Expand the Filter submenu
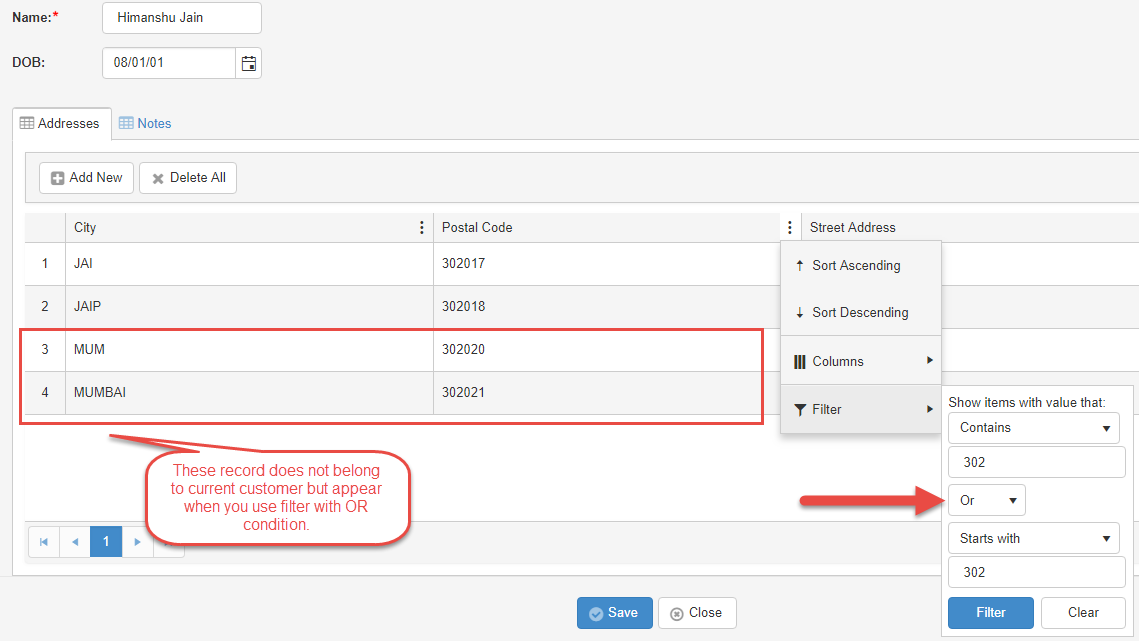The height and width of the screenshot is (641, 1139). click(x=861, y=409)
